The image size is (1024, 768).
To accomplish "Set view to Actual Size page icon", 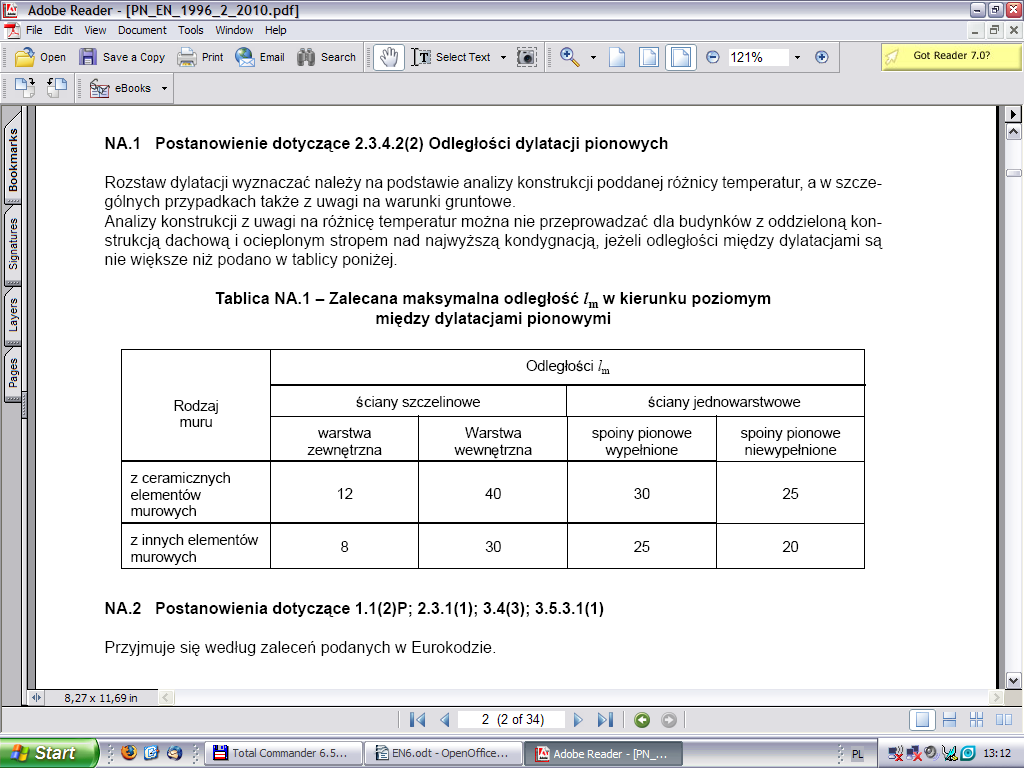I will [x=617, y=57].
